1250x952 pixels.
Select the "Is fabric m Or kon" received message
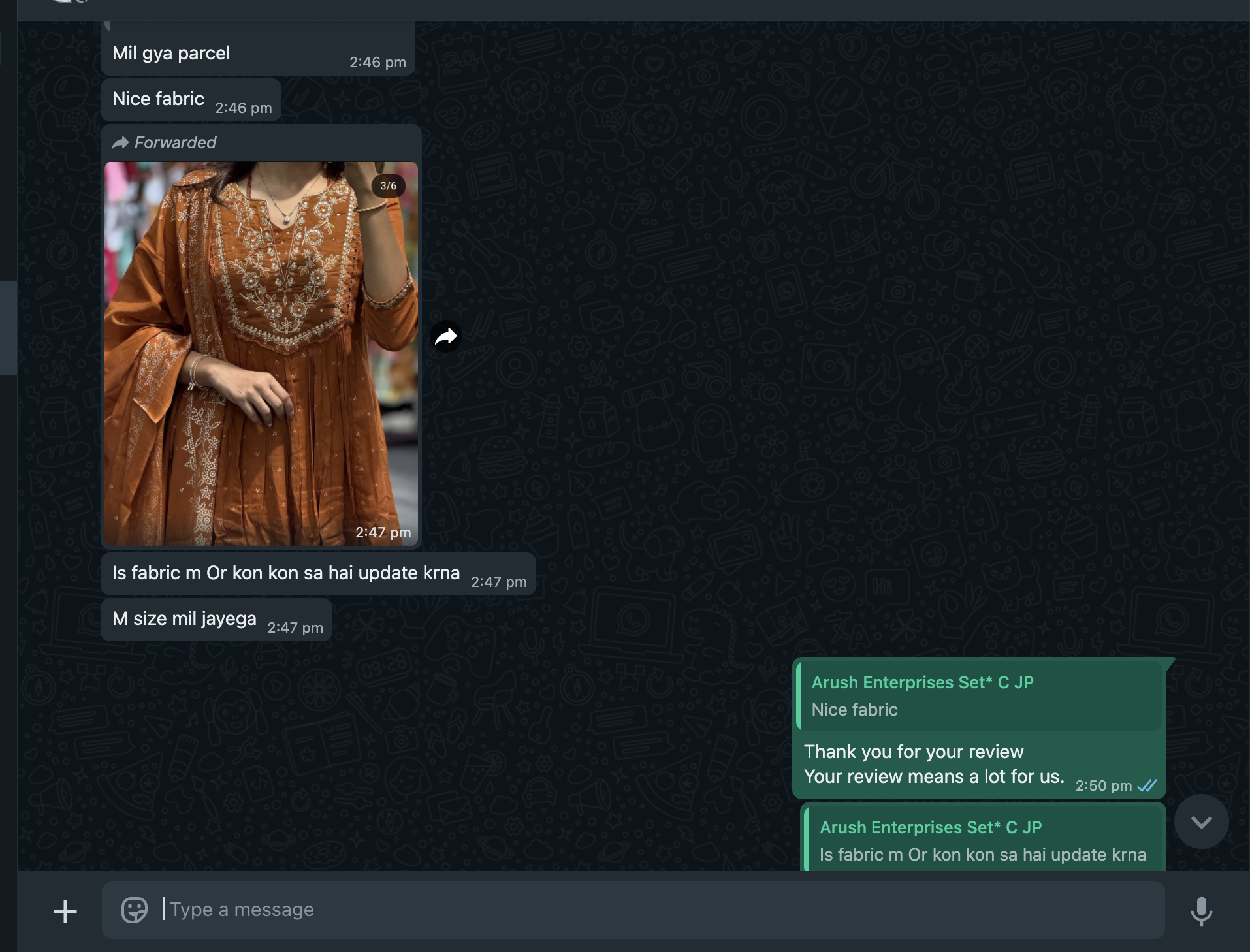pos(286,573)
